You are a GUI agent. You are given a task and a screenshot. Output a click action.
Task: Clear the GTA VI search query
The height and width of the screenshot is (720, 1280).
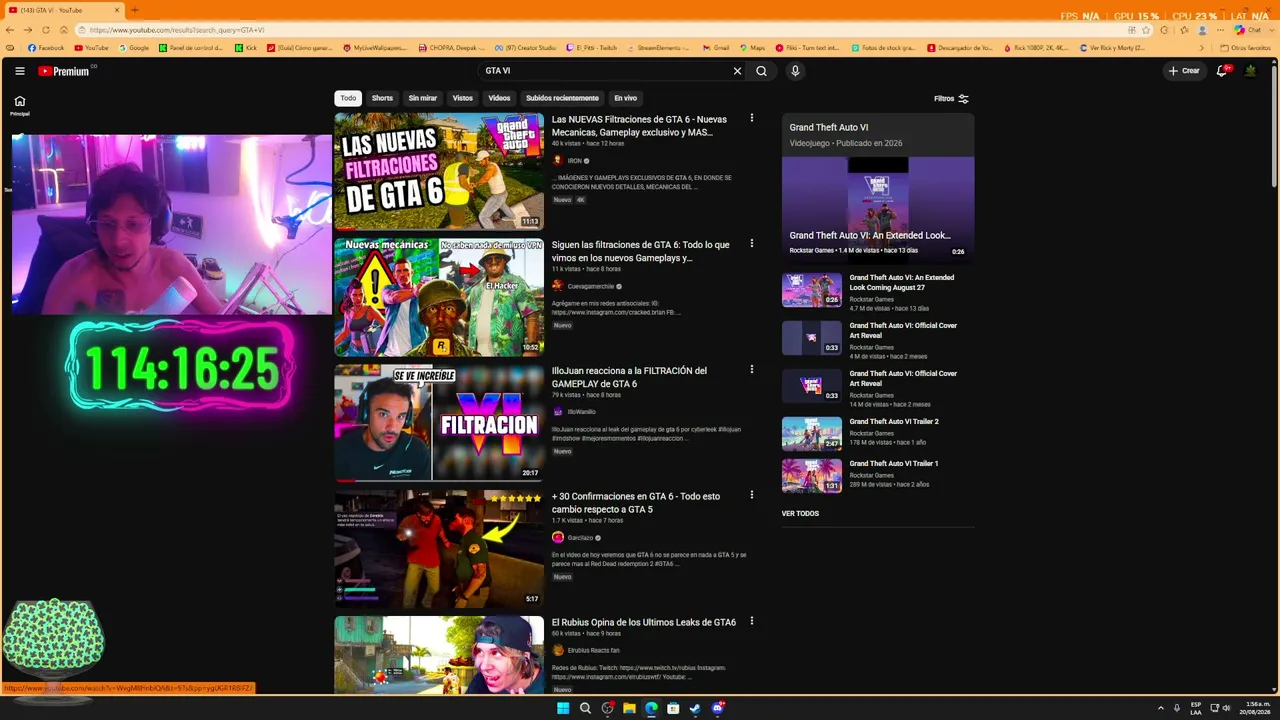(737, 71)
